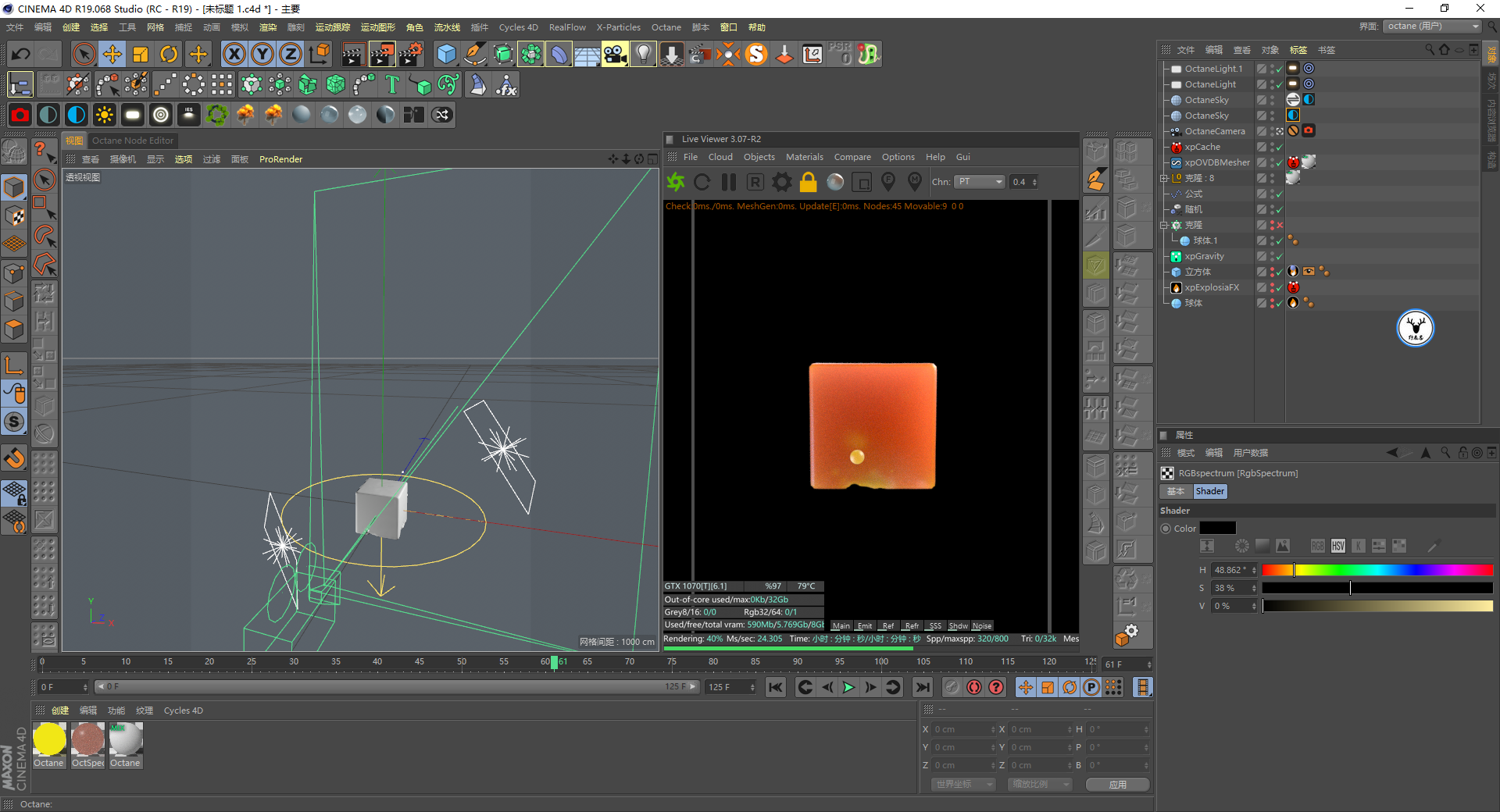Click the red record active objects button

(x=973, y=687)
